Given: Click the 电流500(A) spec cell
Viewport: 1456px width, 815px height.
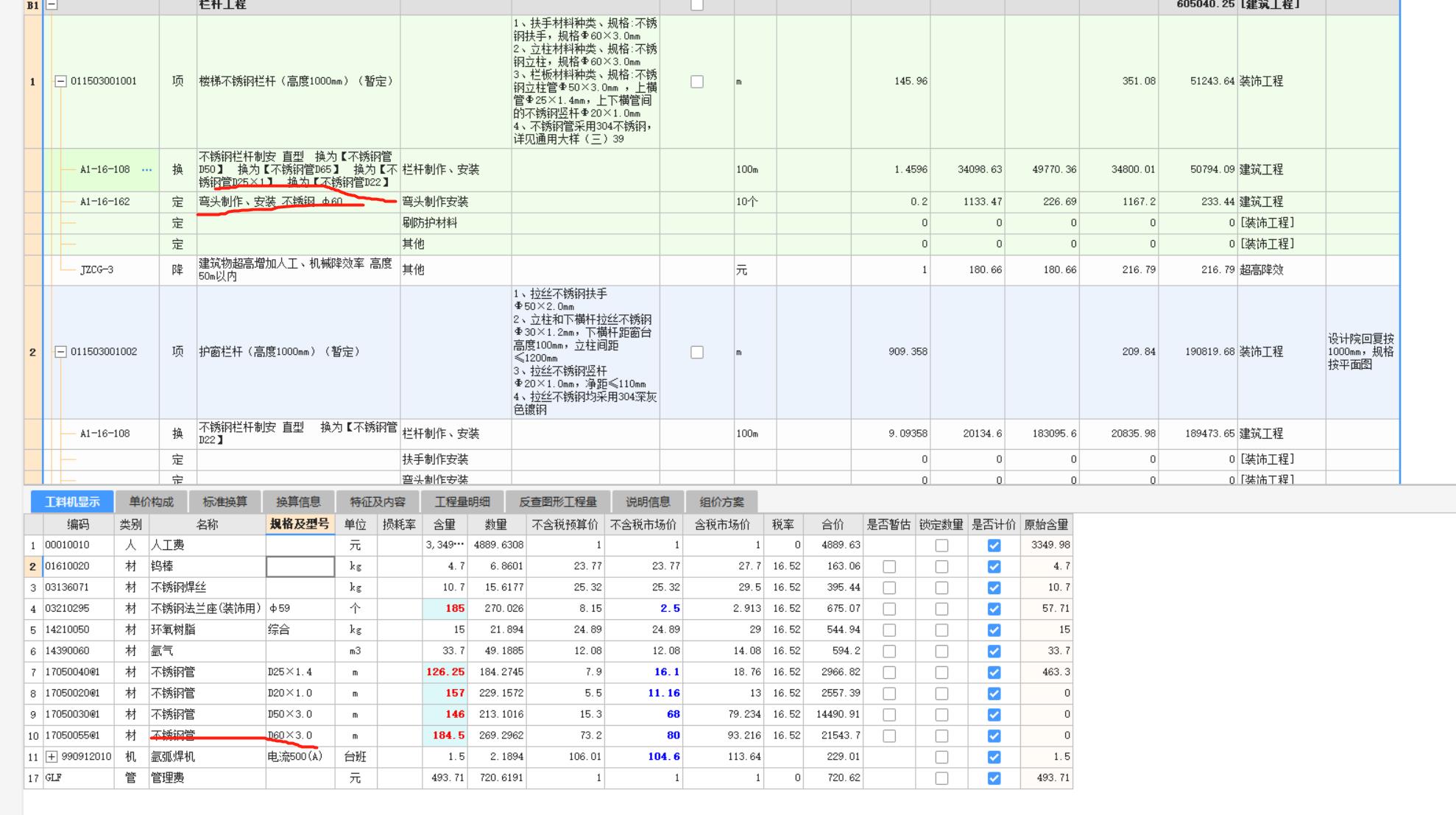Looking at the screenshot, I should (300, 757).
